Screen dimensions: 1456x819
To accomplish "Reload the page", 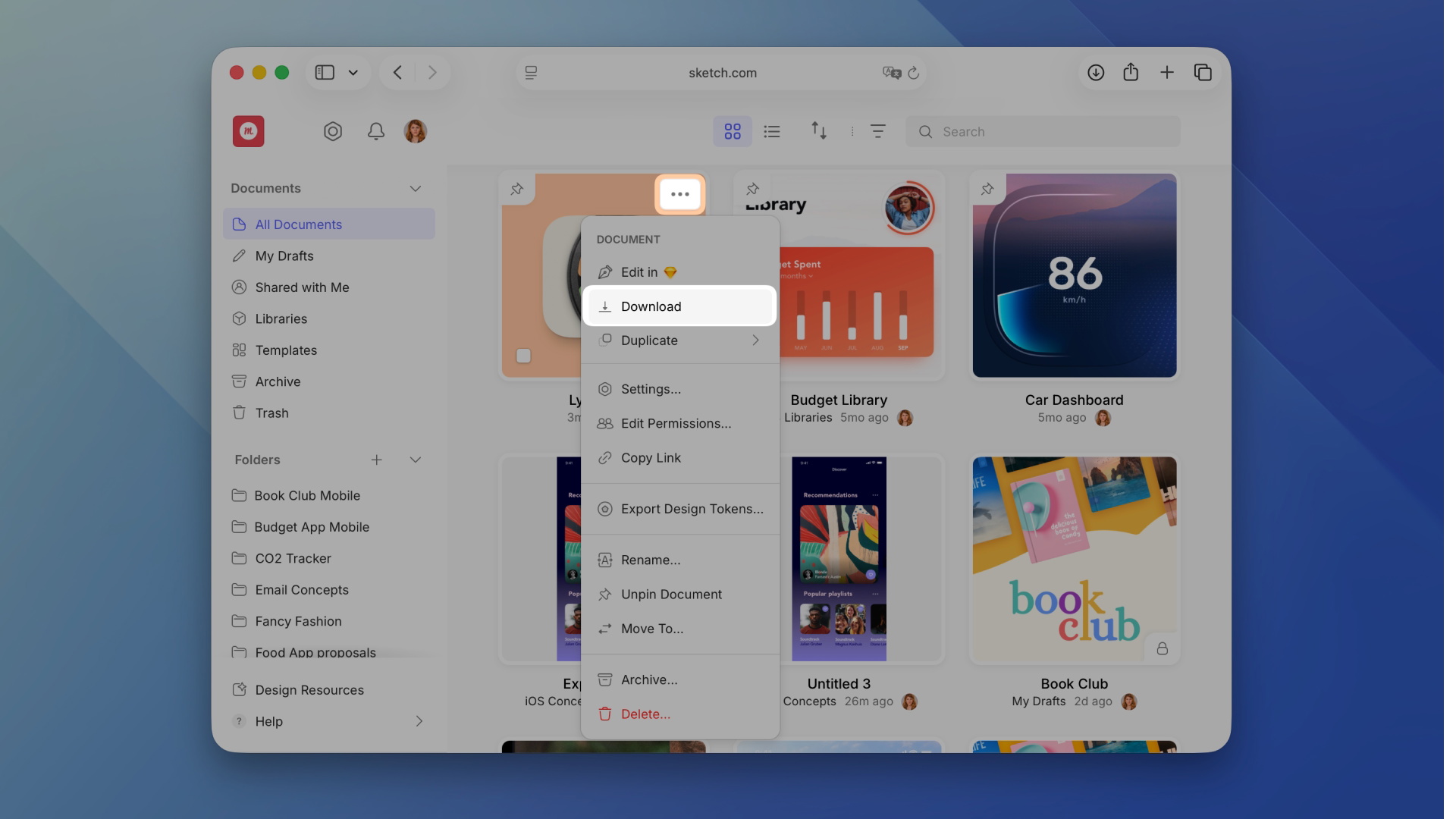I will click(914, 73).
